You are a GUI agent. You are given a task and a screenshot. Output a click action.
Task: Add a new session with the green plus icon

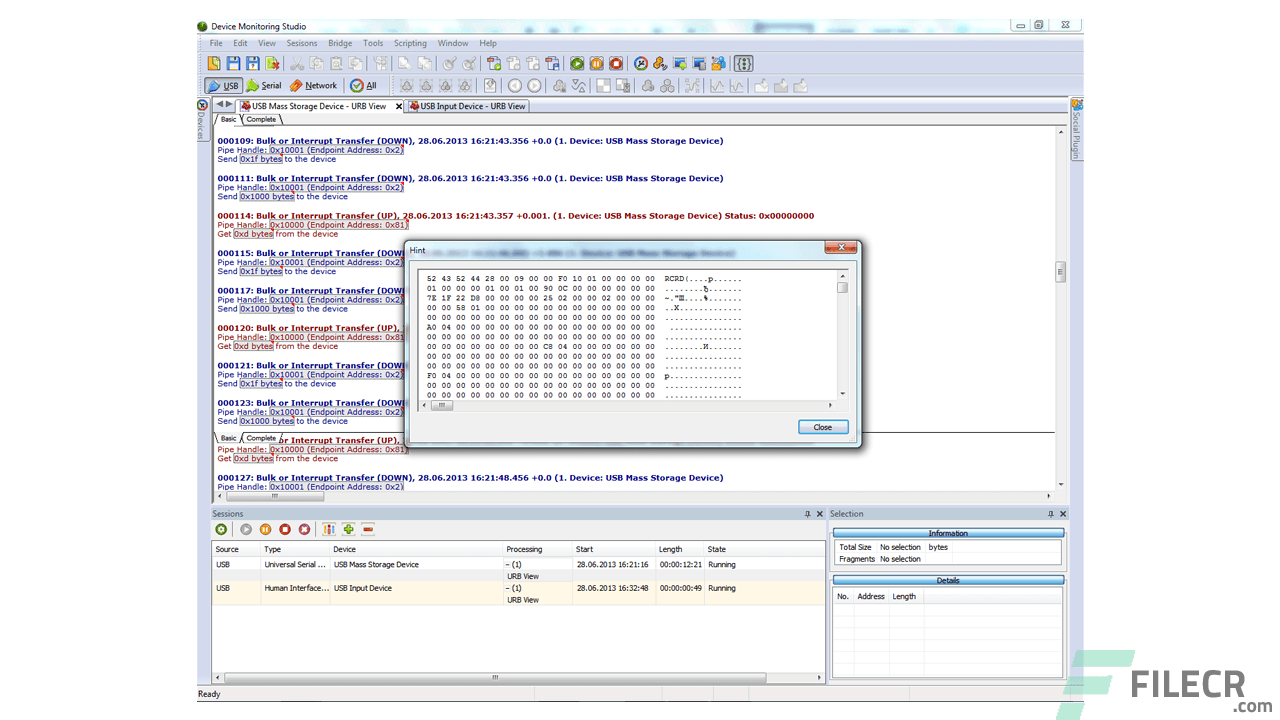(x=348, y=529)
